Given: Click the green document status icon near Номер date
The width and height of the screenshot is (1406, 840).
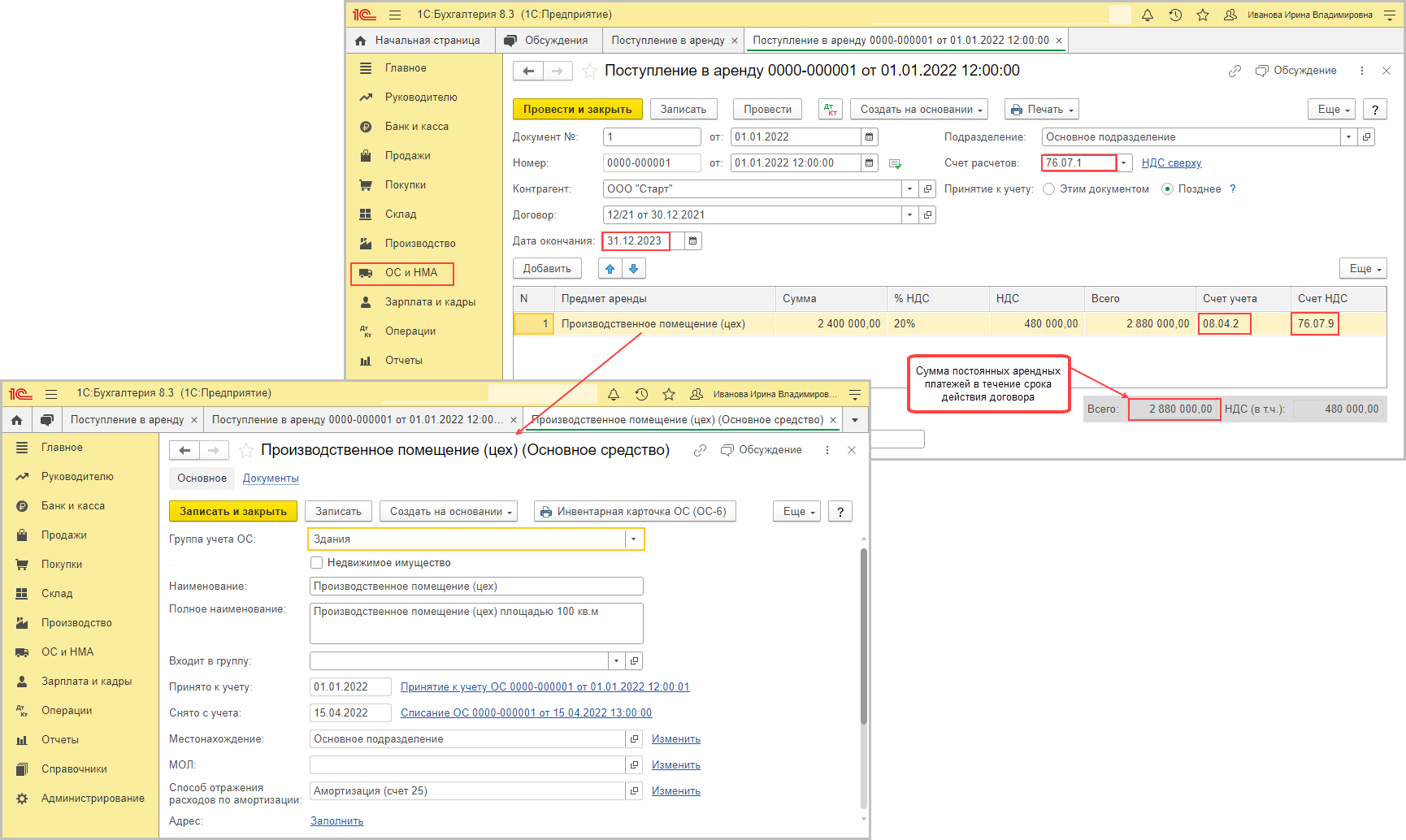Looking at the screenshot, I should coord(895,163).
